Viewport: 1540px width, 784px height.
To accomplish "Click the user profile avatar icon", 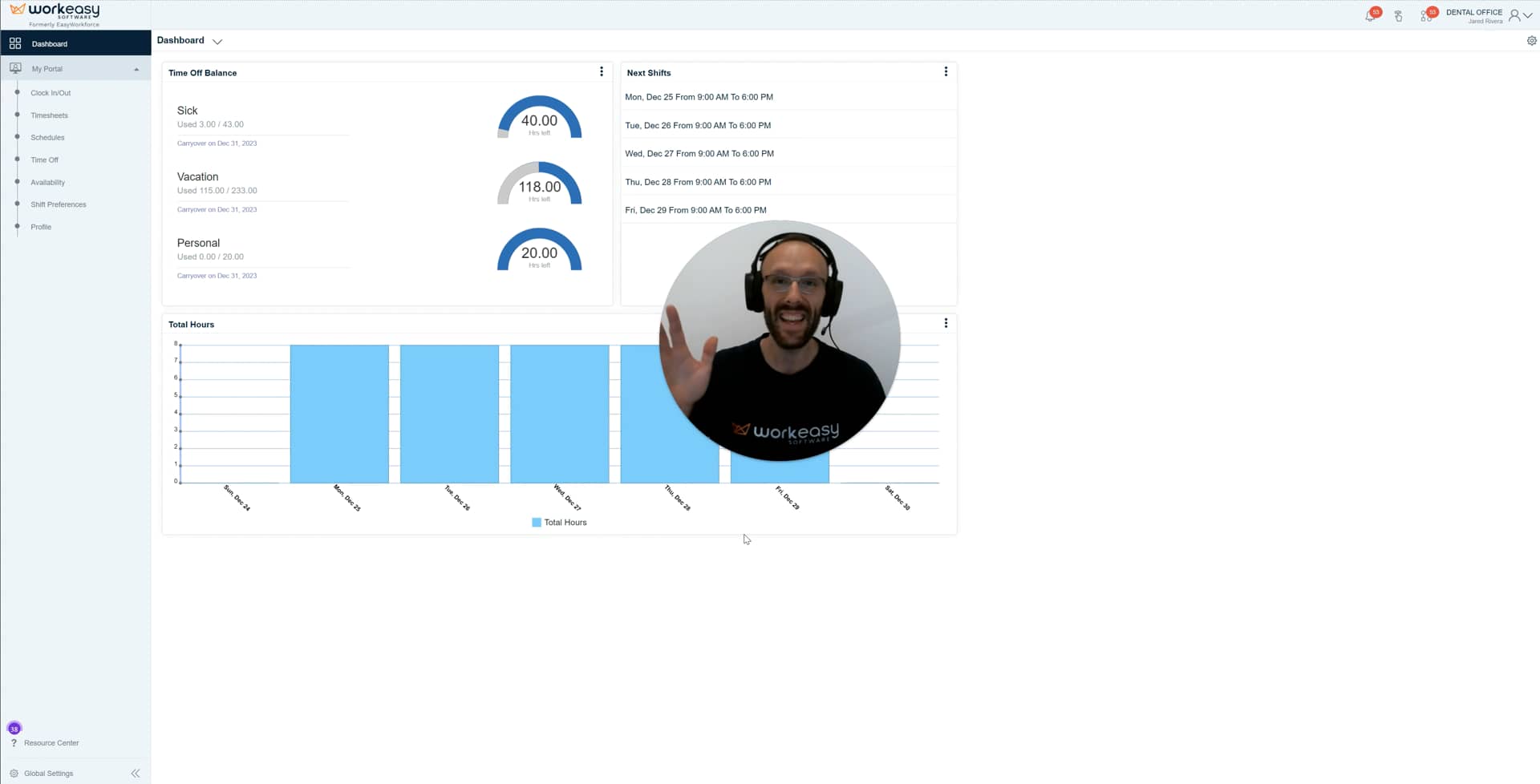I will click(x=1515, y=14).
